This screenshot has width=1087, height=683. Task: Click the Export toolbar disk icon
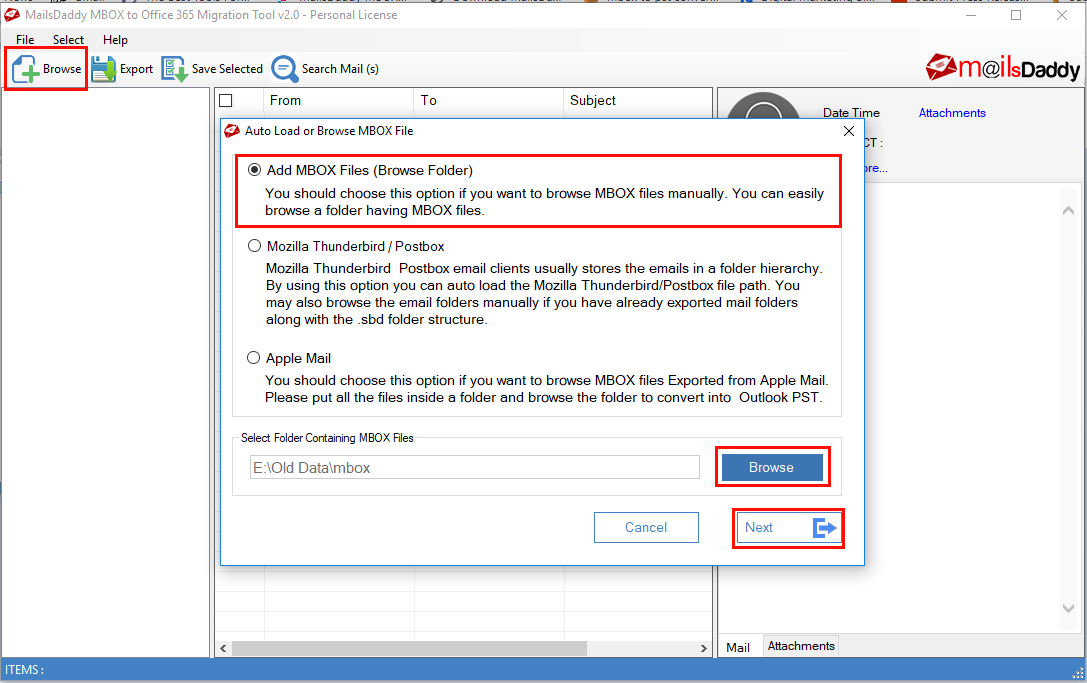tap(103, 69)
